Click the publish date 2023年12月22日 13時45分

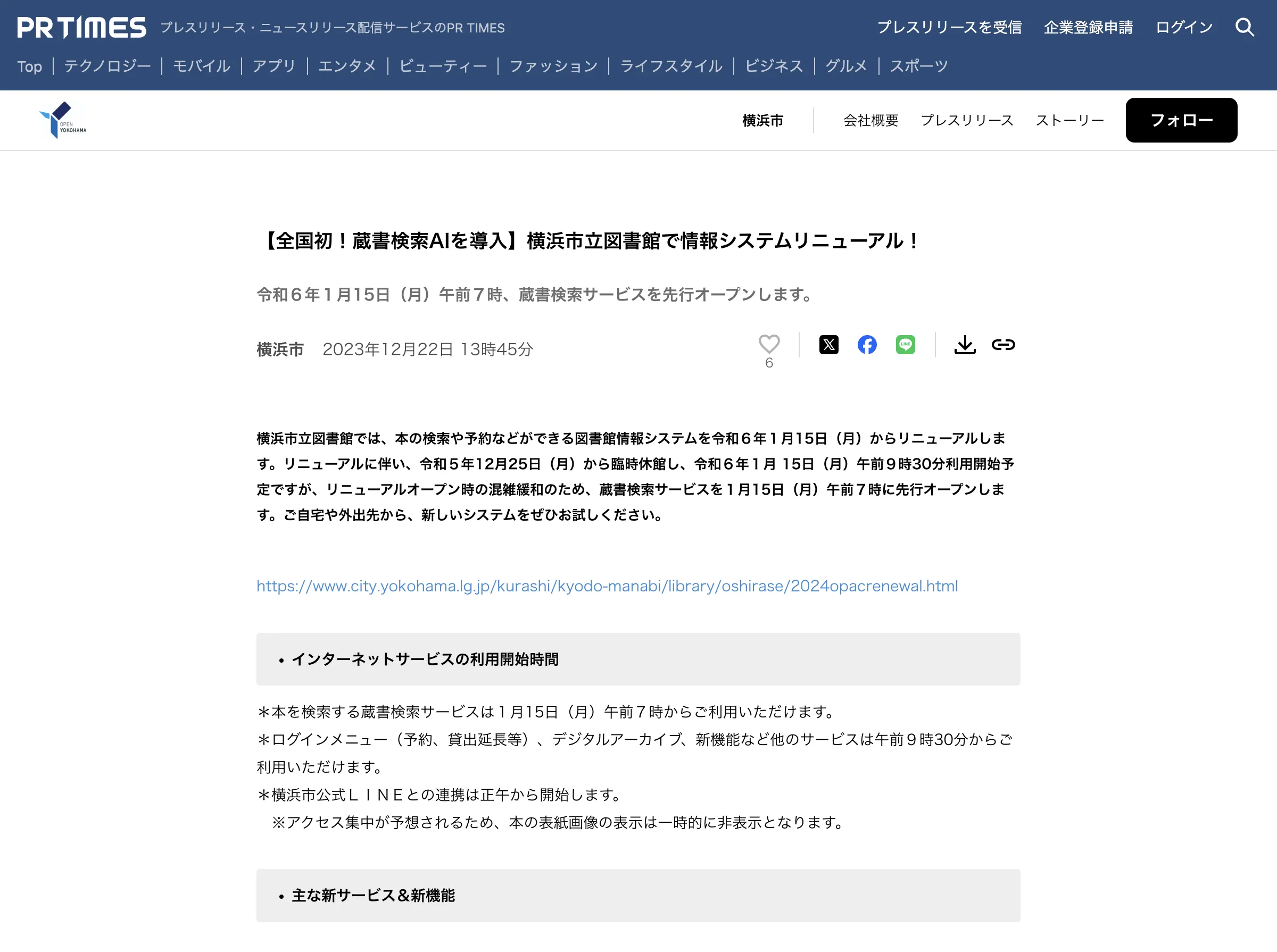(428, 349)
